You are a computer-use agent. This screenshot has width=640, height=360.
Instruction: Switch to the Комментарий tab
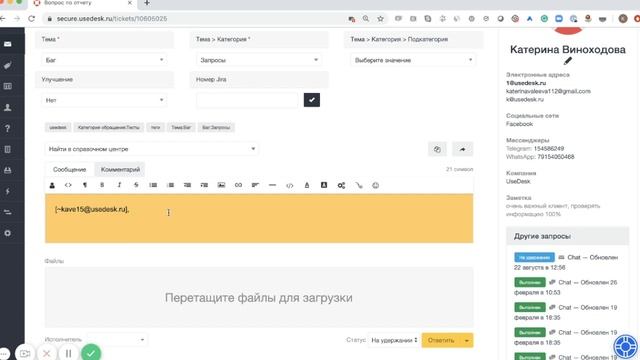[x=120, y=169]
